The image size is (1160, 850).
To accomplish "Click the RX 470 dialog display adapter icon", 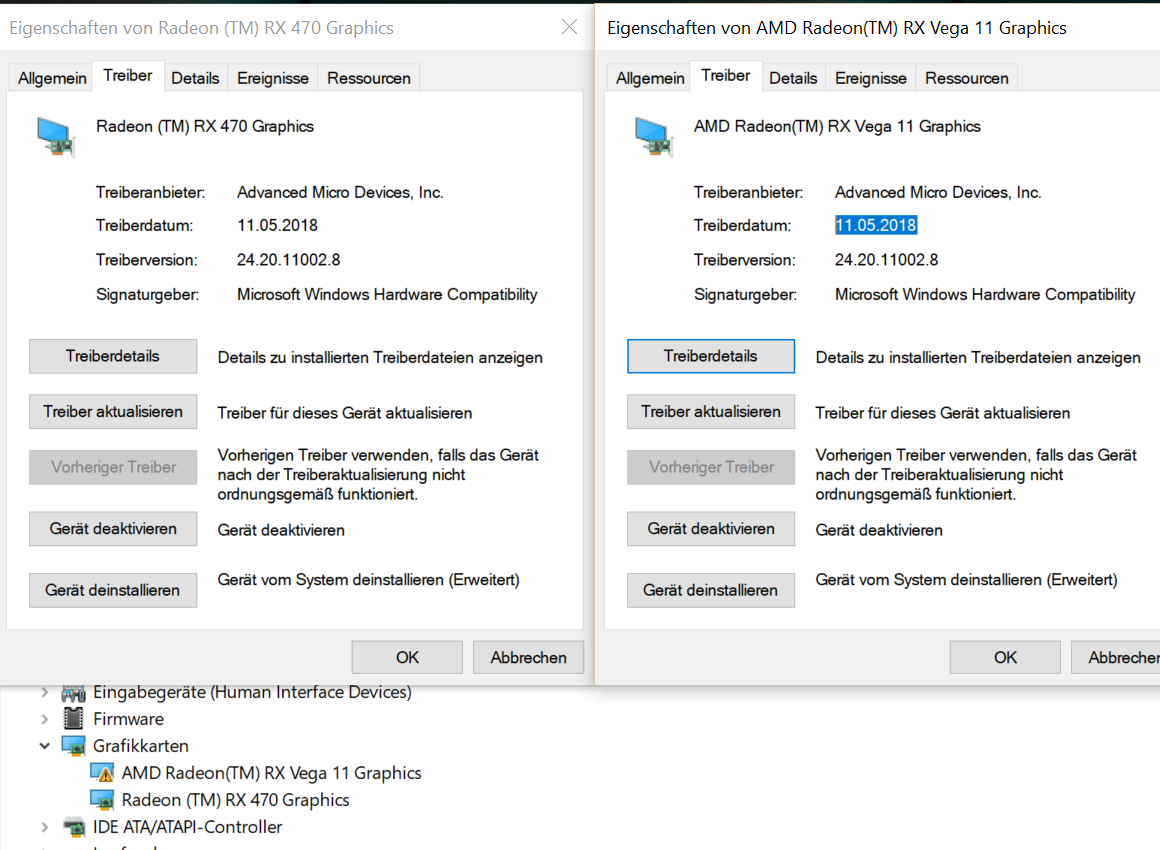I will coord(55,137).
